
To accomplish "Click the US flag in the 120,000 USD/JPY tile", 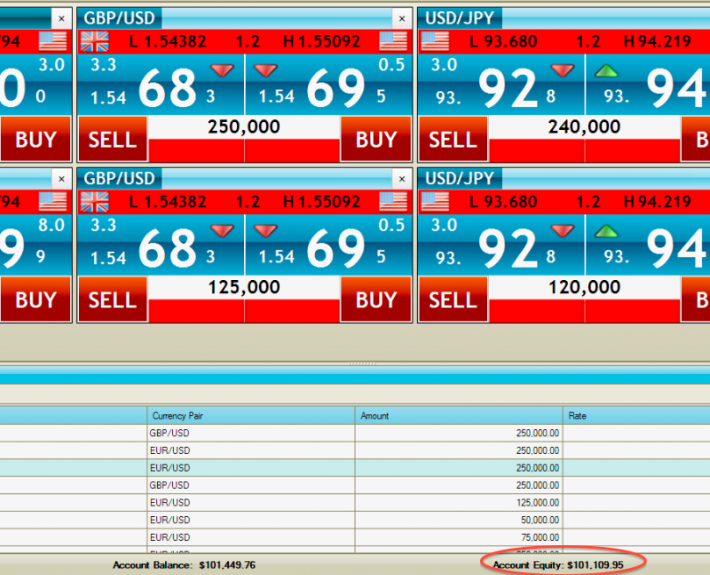I will click(435, 202).
